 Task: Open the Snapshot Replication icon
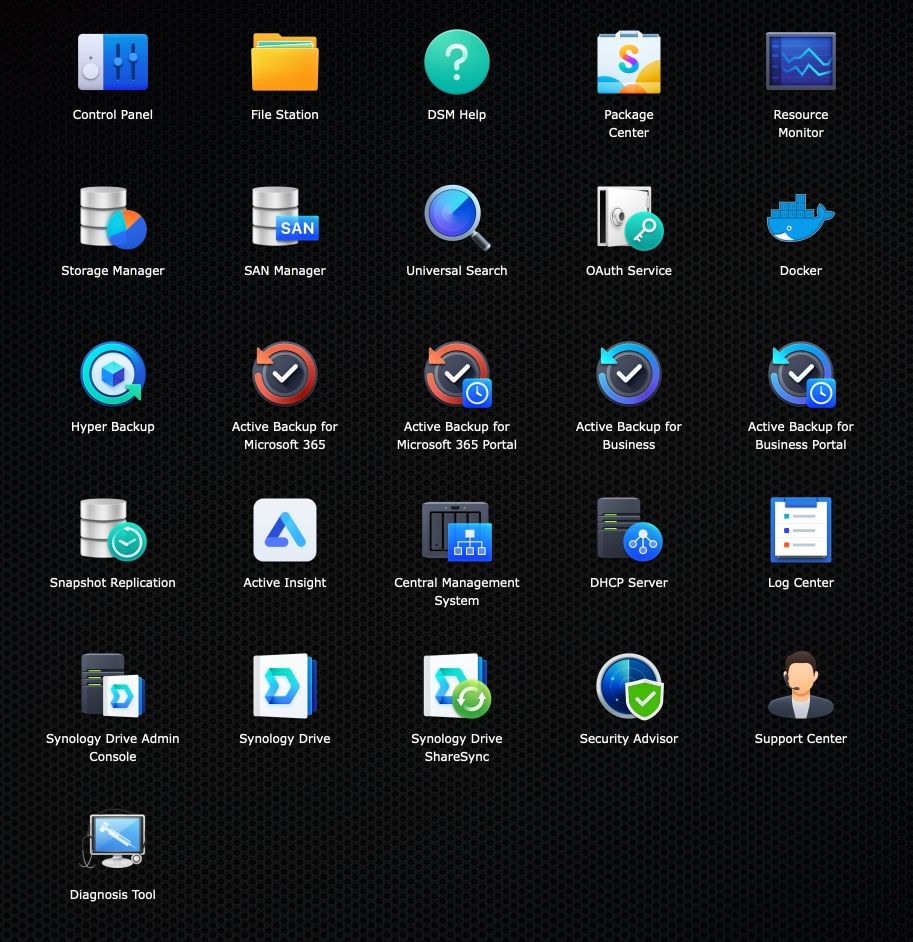click(113, 529)
